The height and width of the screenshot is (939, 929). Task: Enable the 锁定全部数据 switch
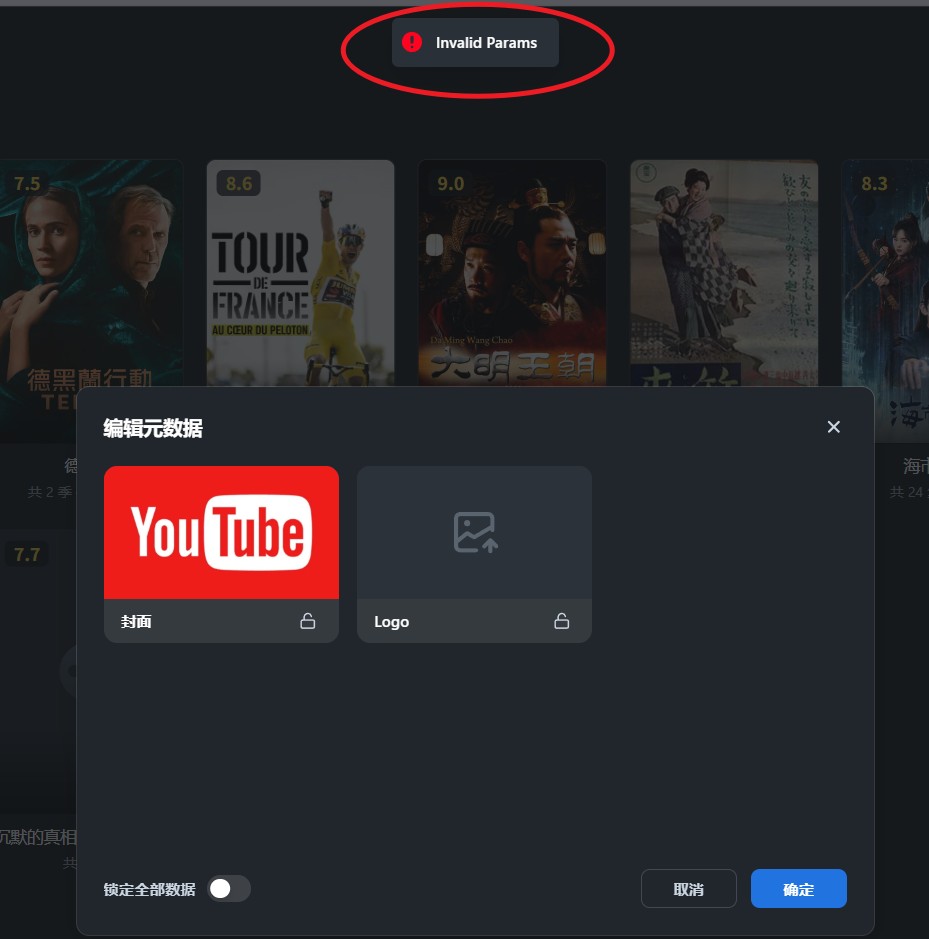(229, 889)
